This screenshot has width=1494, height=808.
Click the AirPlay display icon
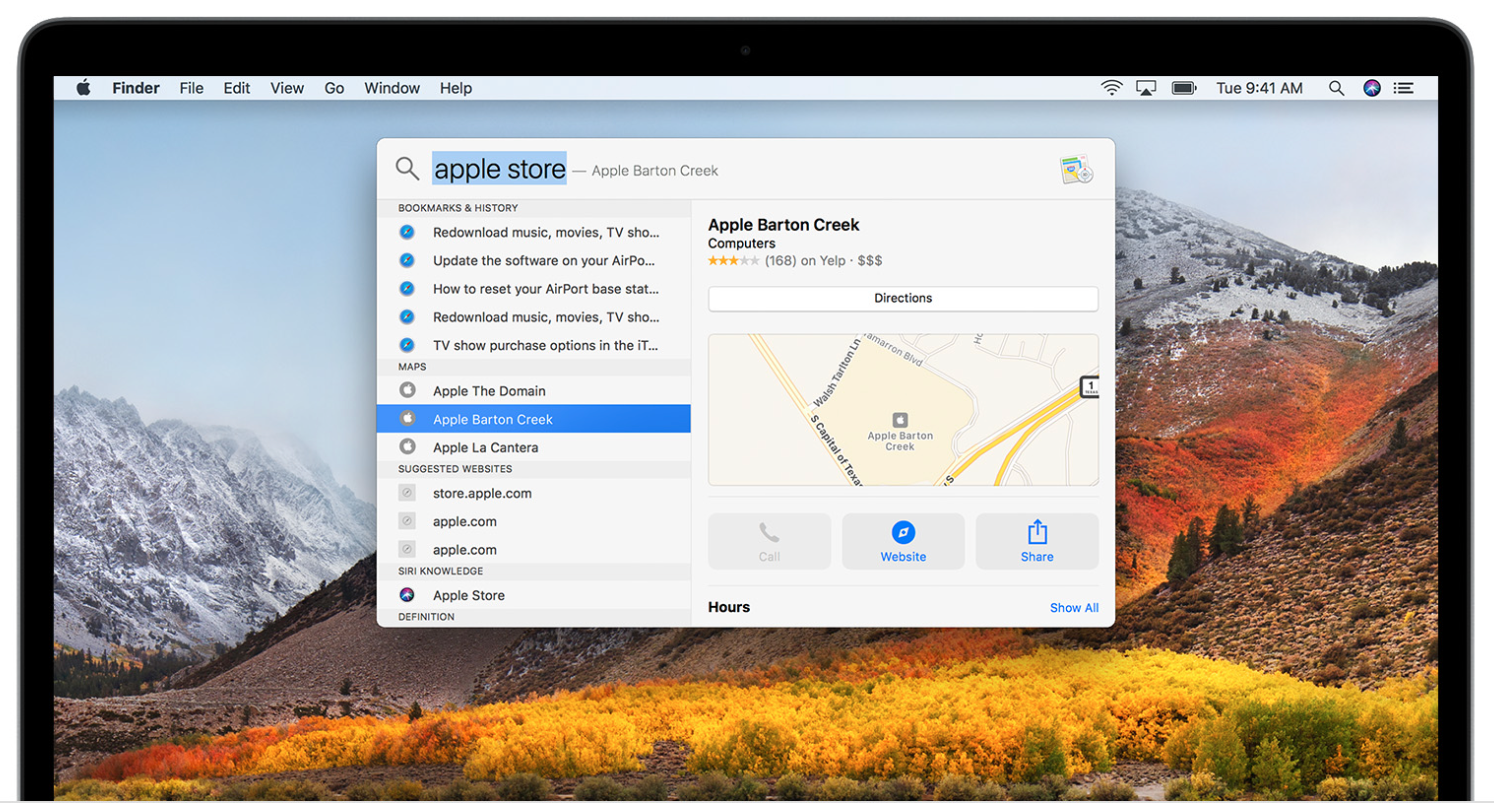[1147, 88]
